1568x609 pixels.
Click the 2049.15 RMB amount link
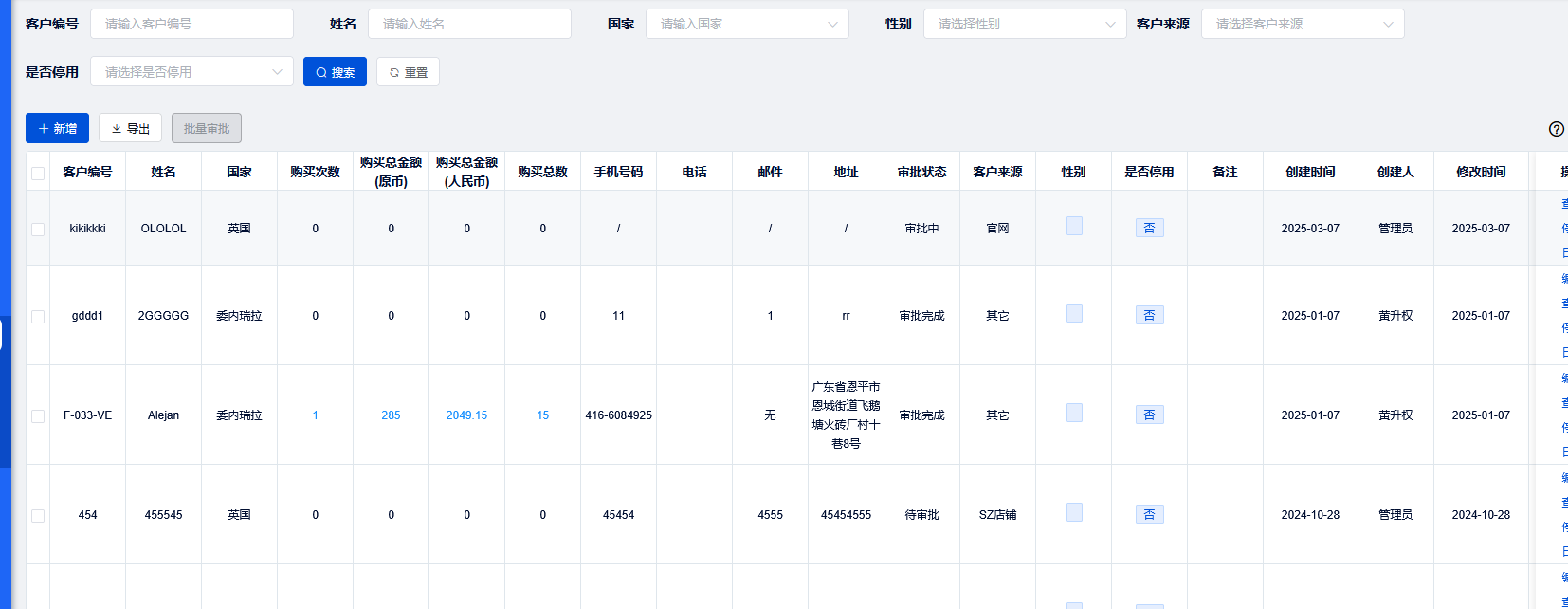(466, 415)
